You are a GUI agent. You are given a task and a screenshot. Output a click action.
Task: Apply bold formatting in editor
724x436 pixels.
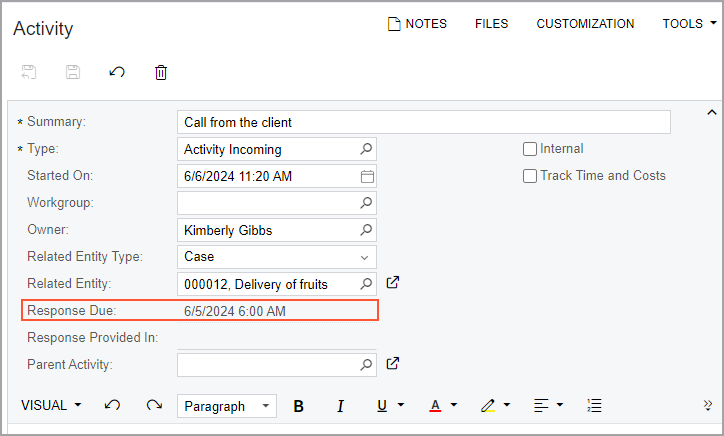(298, 406)
